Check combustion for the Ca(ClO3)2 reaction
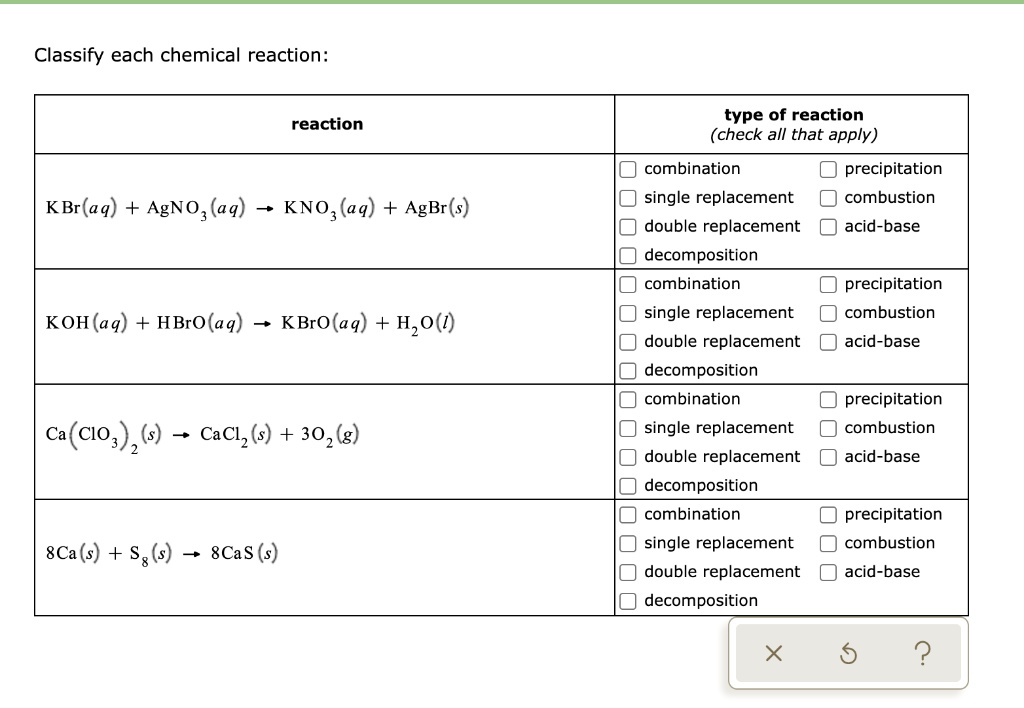 (x=828, y=427)
